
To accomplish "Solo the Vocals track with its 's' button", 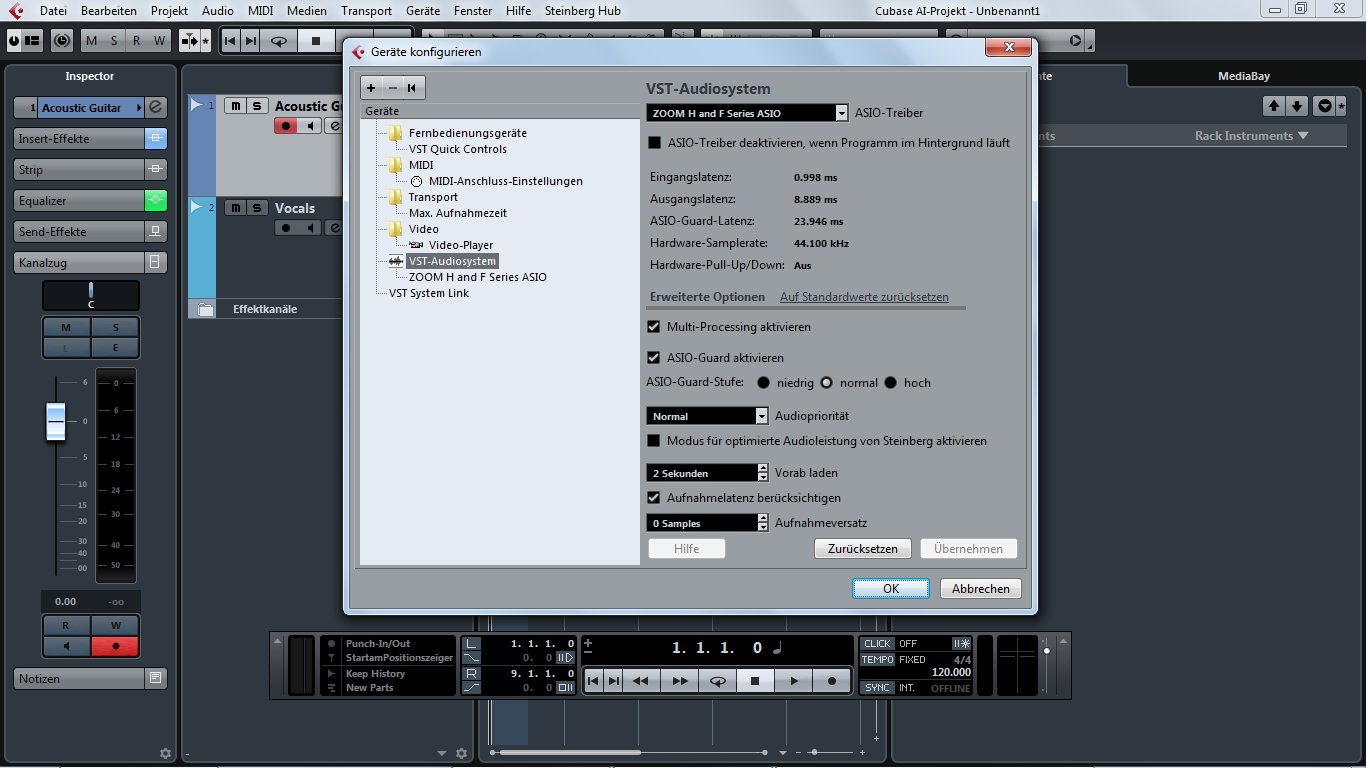I will pos(257,208).
